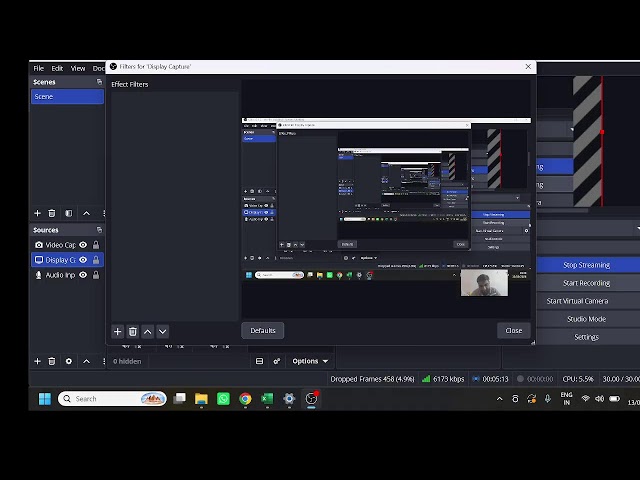Click Stop Streaming

(x=587, y=265)
